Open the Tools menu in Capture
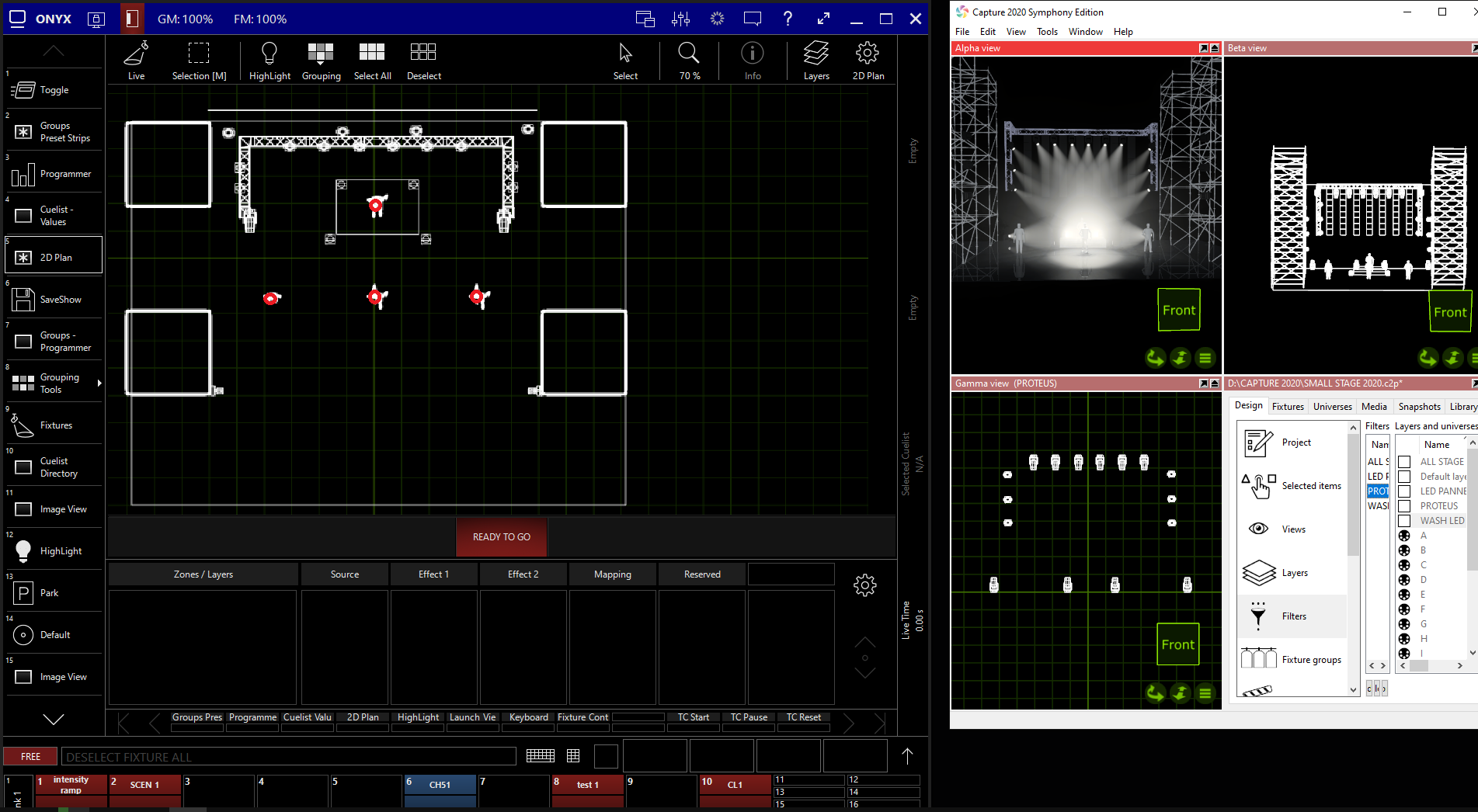Image resolution: width=1478 pixels, height=812 pixels. 1047,32
